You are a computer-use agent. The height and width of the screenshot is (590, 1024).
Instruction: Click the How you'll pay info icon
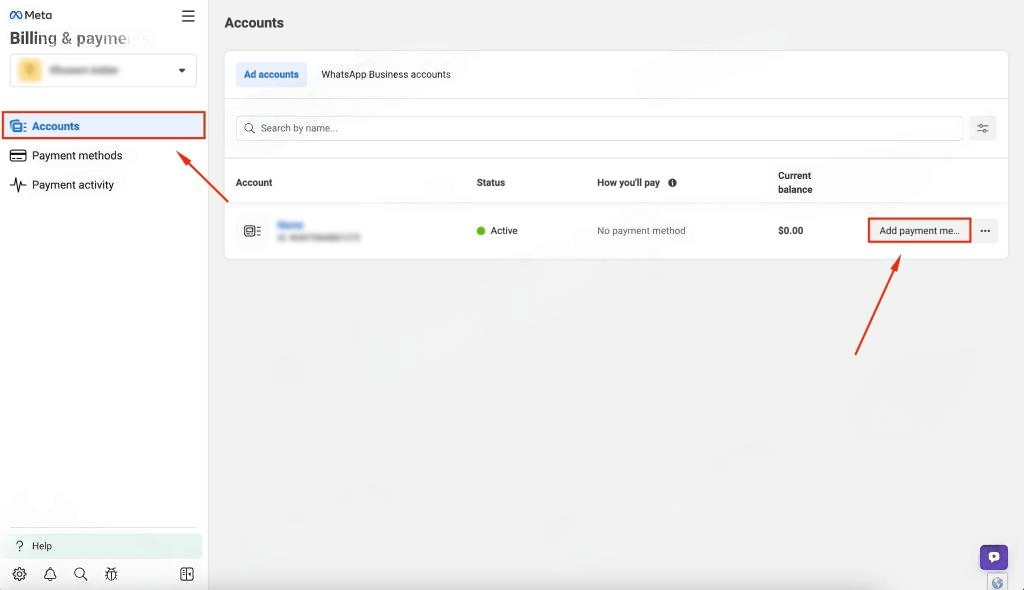coord(672,183)
